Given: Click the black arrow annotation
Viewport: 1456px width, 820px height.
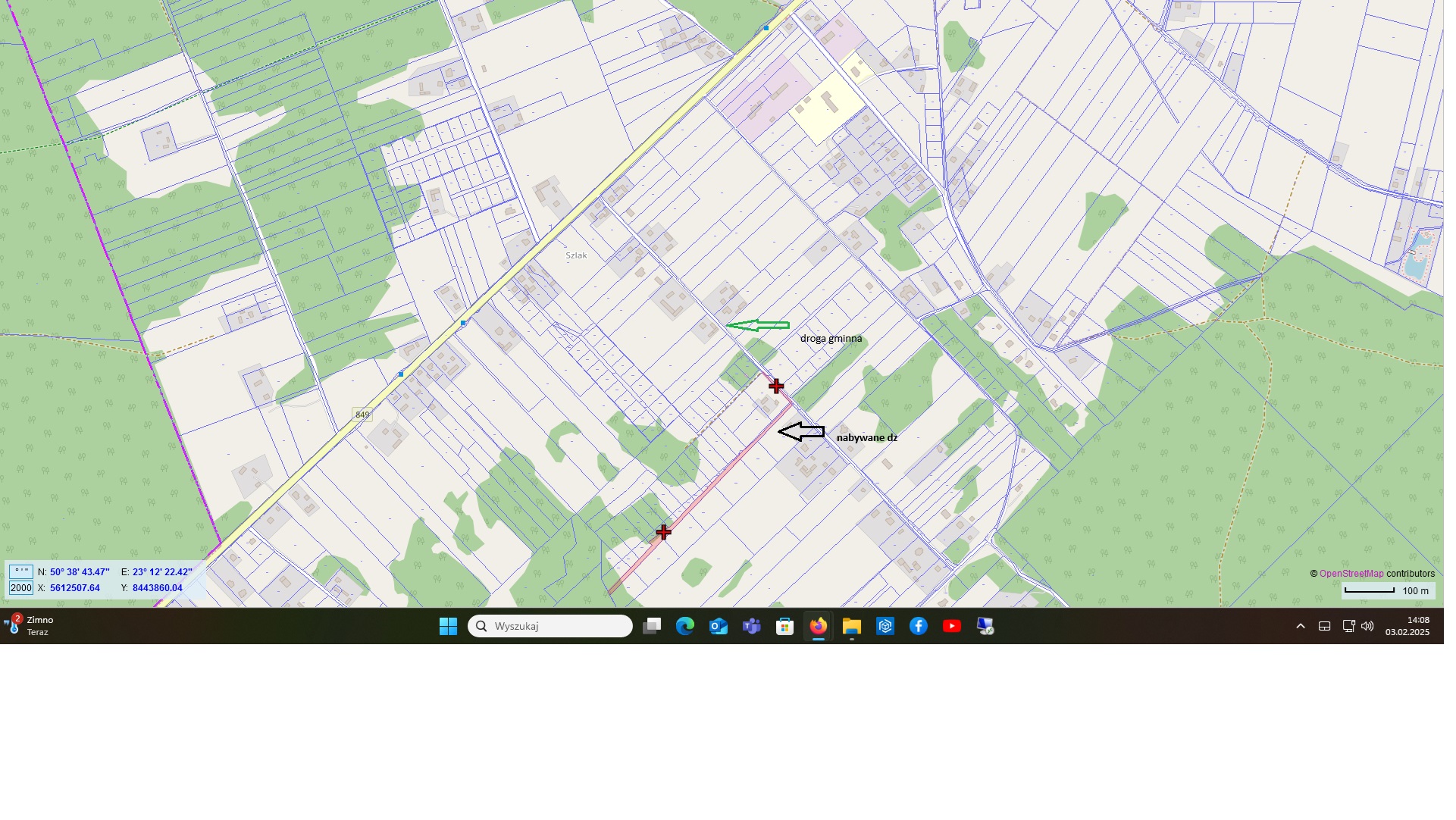Looking at the screenshot, I should pos(801,432).
